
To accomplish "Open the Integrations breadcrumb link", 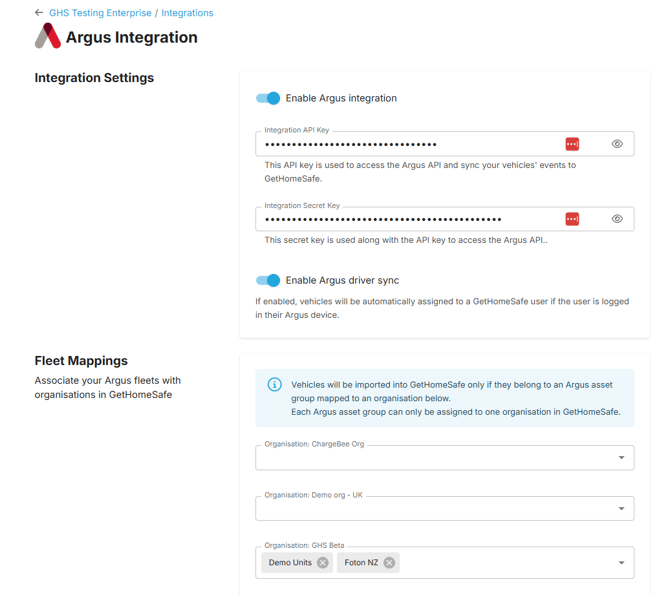I will tap(187, 13).
